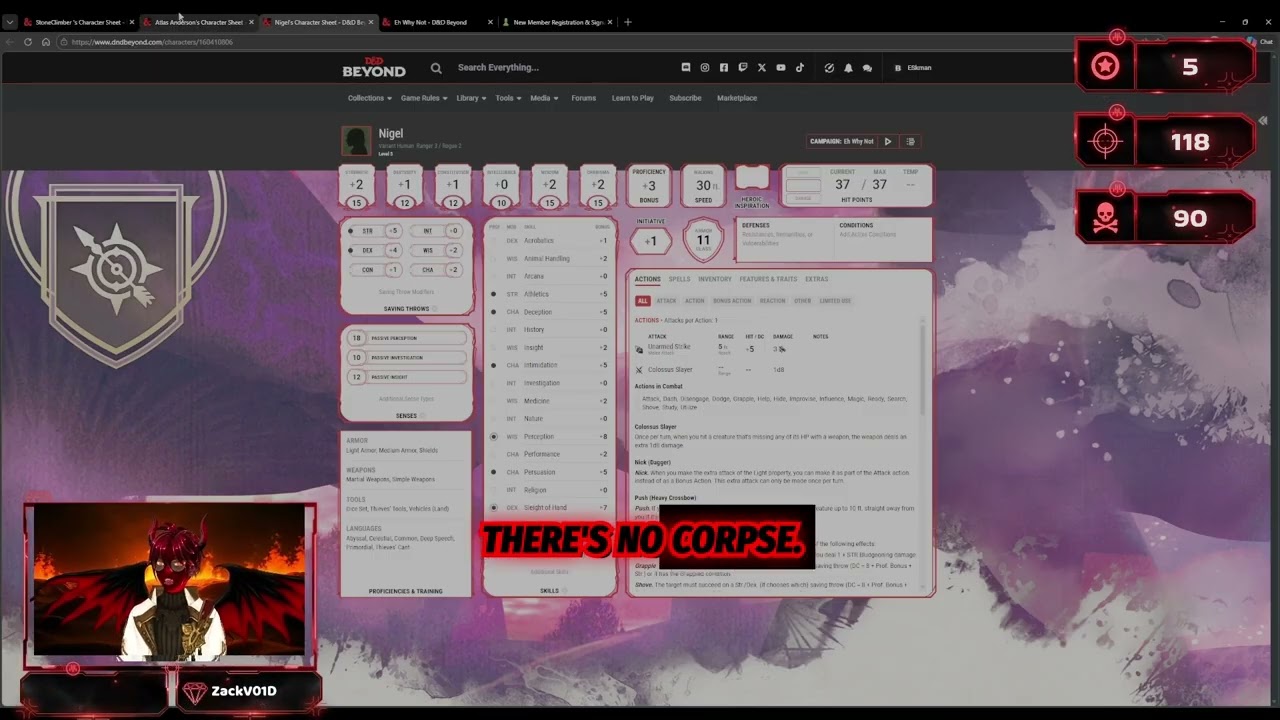Toggle the Heroic Inspiration box
The image size is (1280, 720).
point(752,179)
